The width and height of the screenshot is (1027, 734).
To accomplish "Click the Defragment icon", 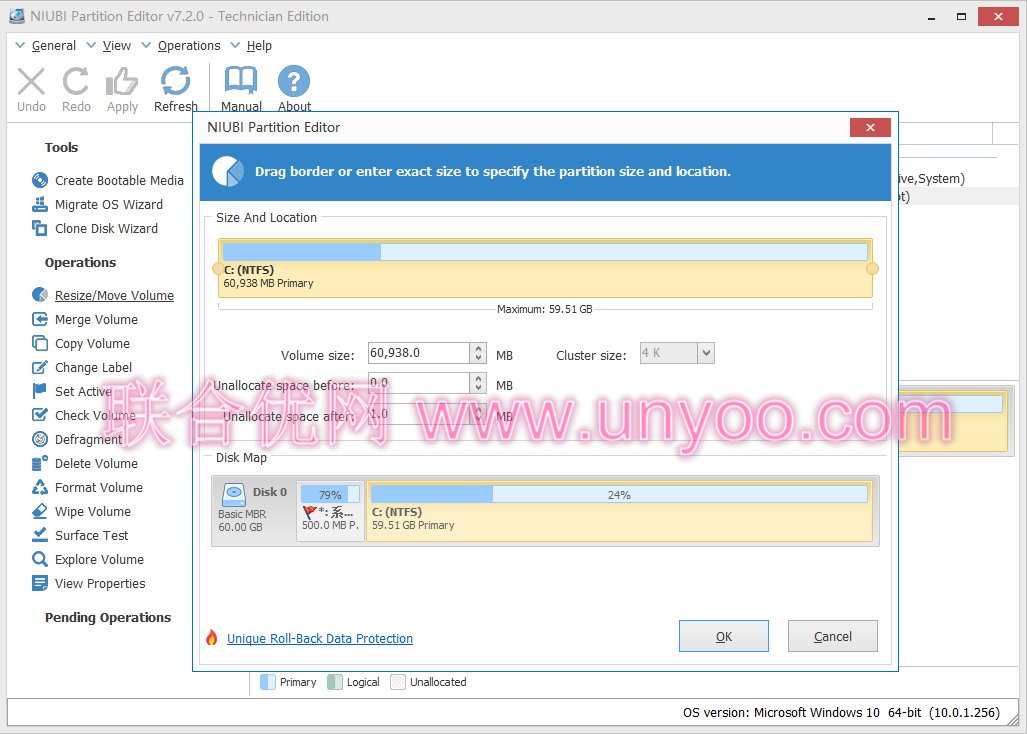I will pos(40,439).
